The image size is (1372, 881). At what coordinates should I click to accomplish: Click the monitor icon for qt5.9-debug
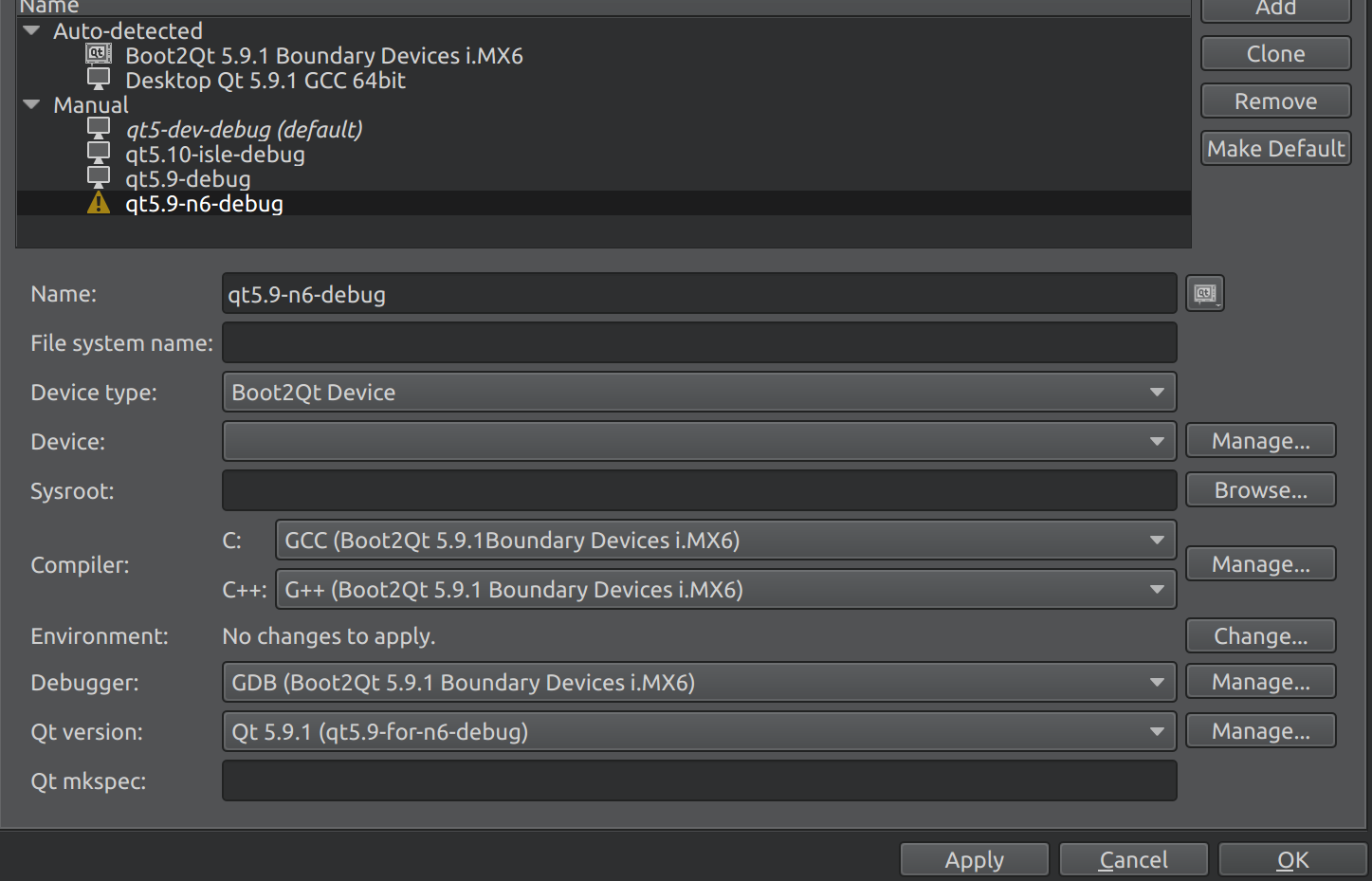click(99, 177)
